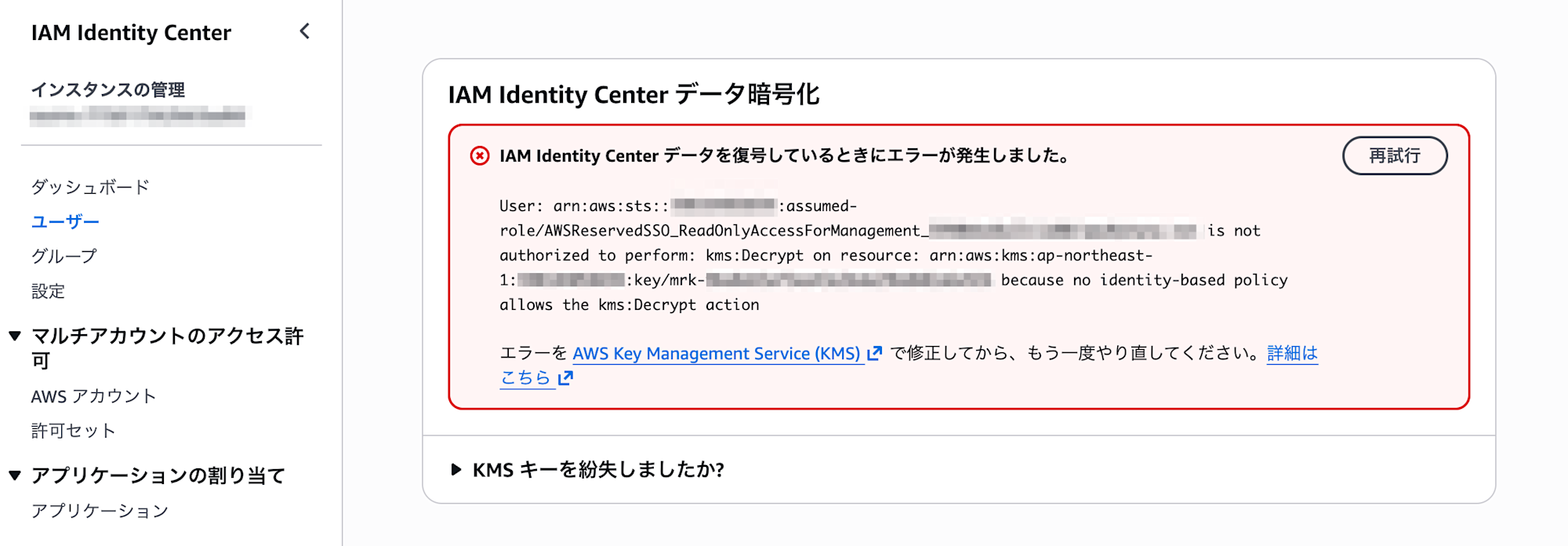Open 設定 in the sidebar

[x=48, y=291]
